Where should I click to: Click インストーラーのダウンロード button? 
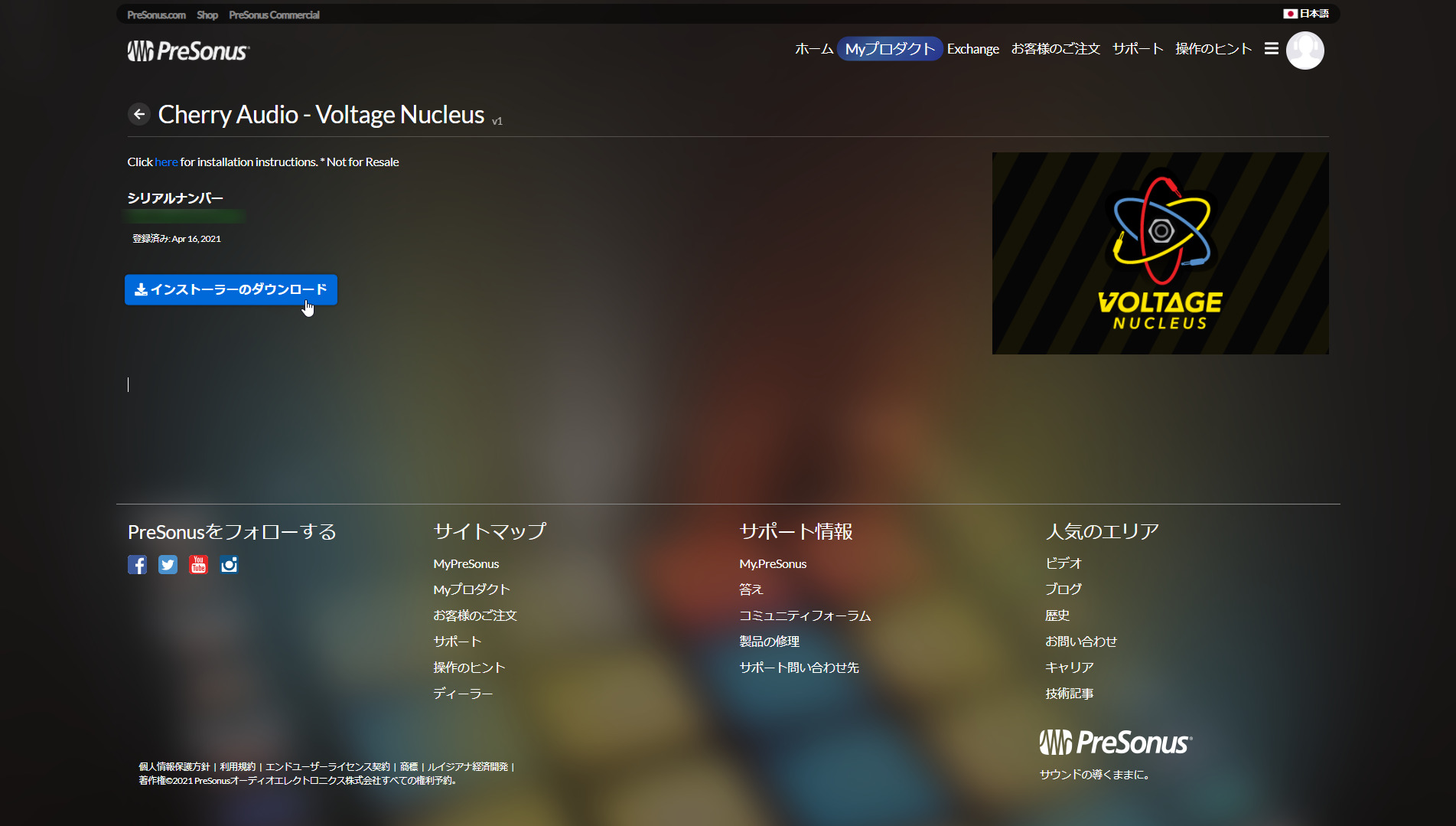pyautogui.click(x=231, y=289)
